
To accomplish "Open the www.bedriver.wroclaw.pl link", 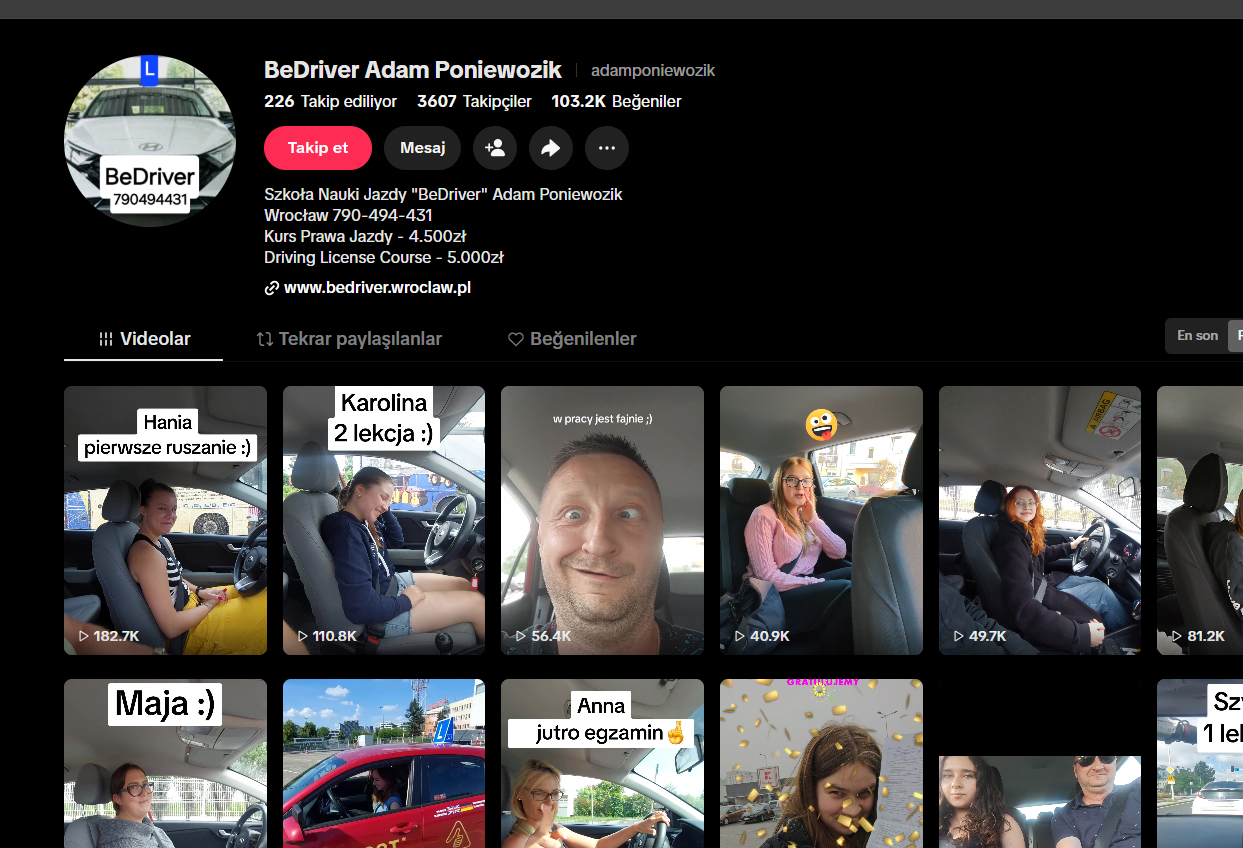I will click(x=377, y=288).
